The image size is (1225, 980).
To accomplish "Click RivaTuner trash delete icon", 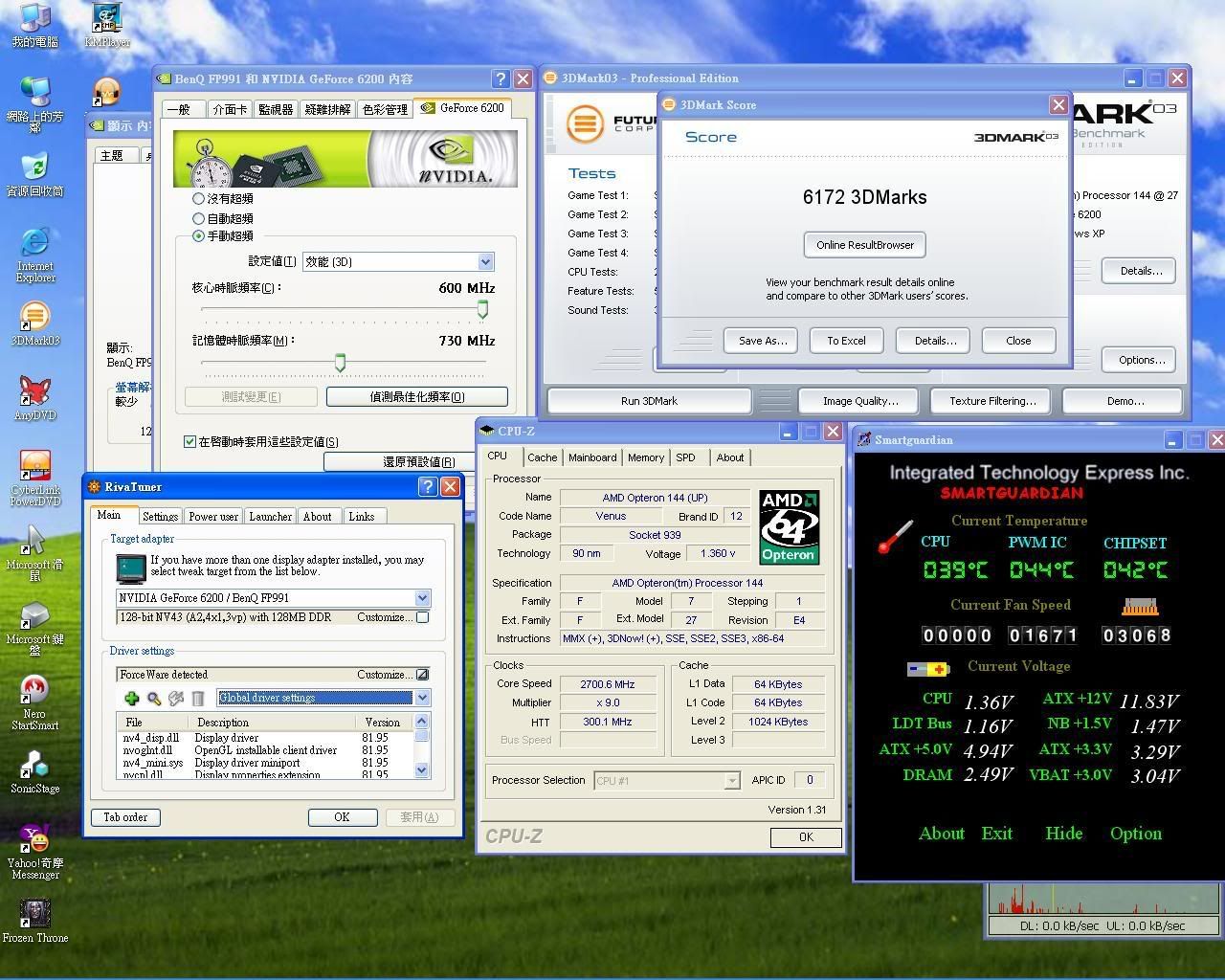I will (198, 698).
